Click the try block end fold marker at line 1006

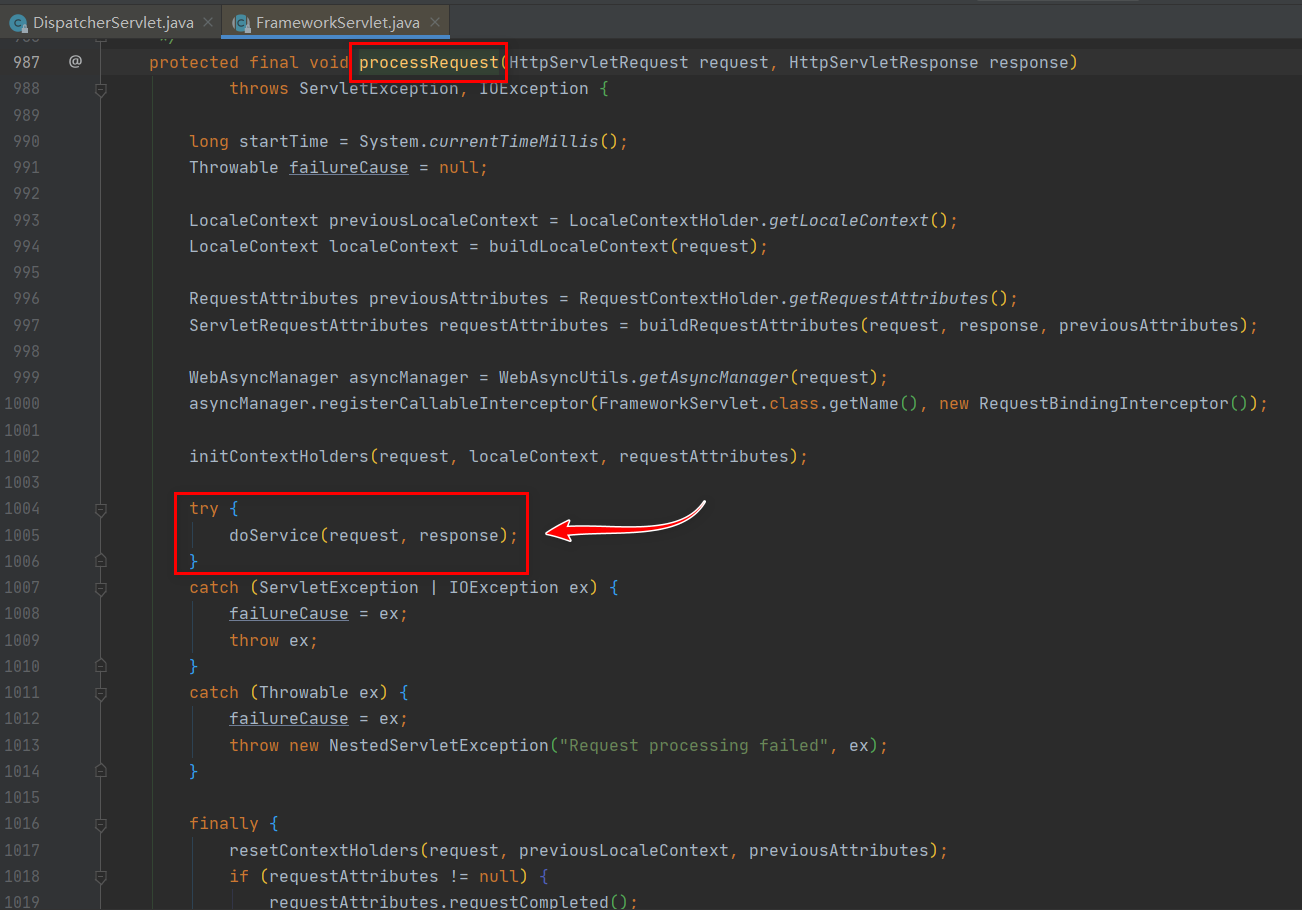coord(100,561)
